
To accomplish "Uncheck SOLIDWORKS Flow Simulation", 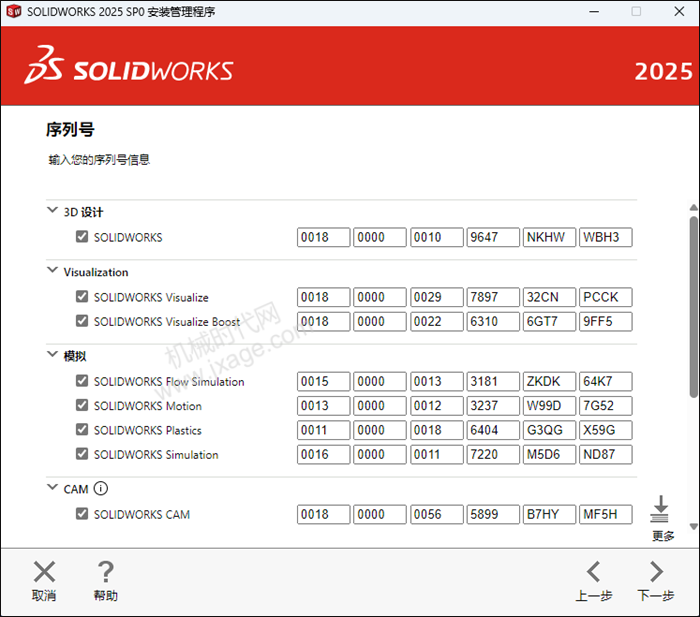I will pos(82,381).
